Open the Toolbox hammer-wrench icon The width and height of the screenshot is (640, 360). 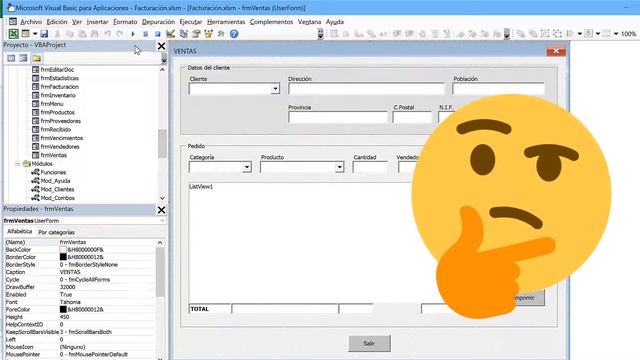click(221, 34)
